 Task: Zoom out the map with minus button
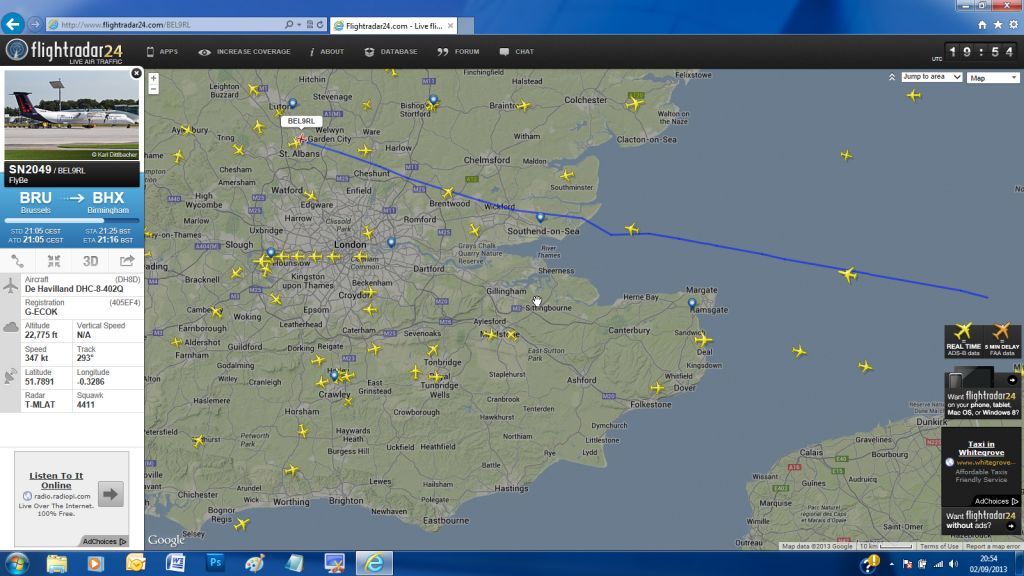click(153, 89)
